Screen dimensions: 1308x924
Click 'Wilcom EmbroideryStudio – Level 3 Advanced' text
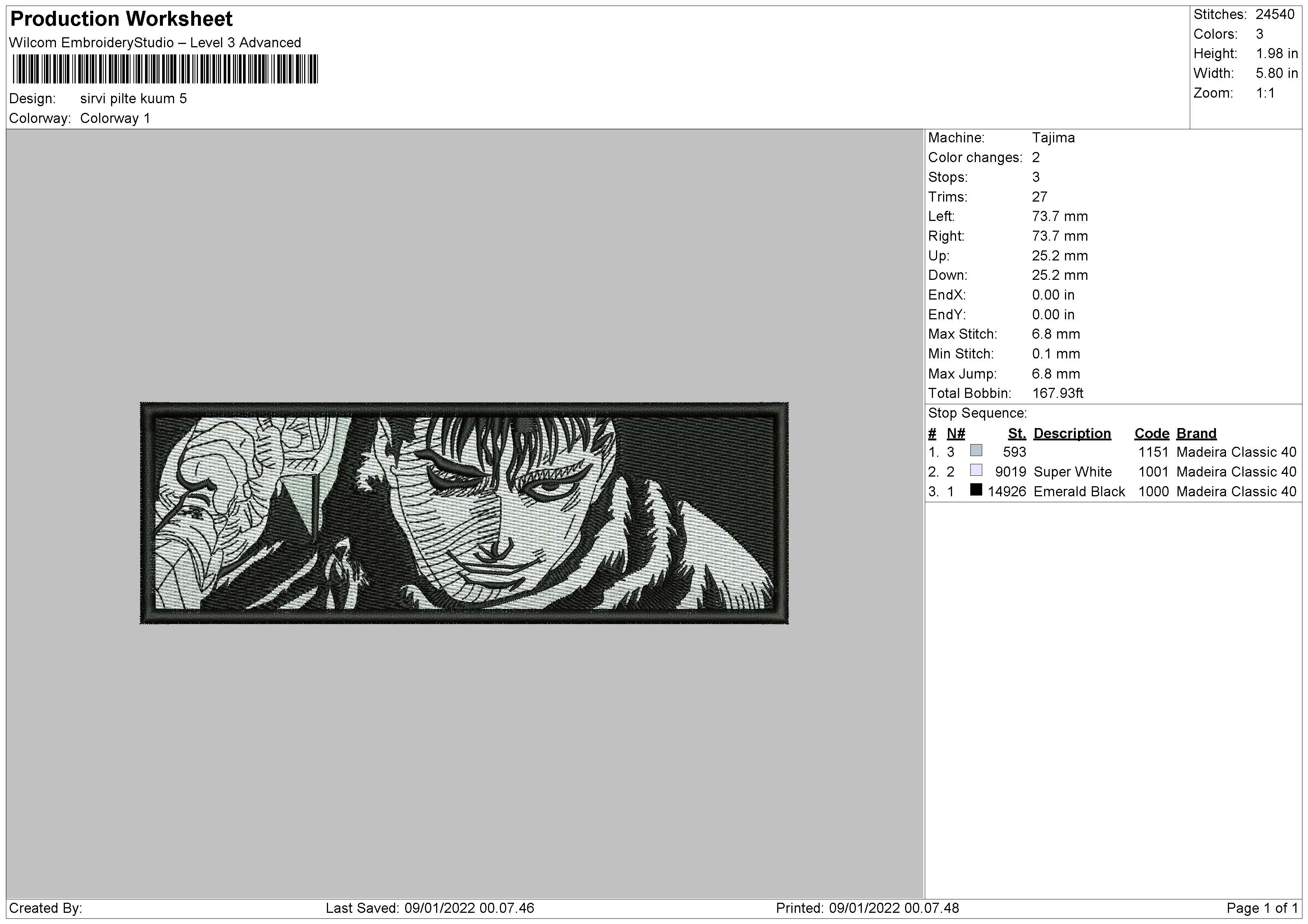pyautogui.click(x=155, y=43)
